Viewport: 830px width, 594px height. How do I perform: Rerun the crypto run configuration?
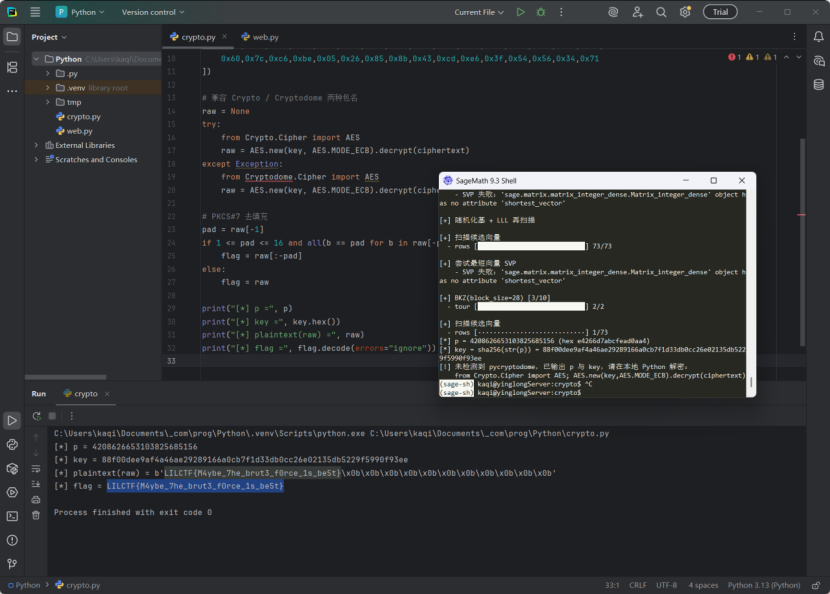(37, 416)
